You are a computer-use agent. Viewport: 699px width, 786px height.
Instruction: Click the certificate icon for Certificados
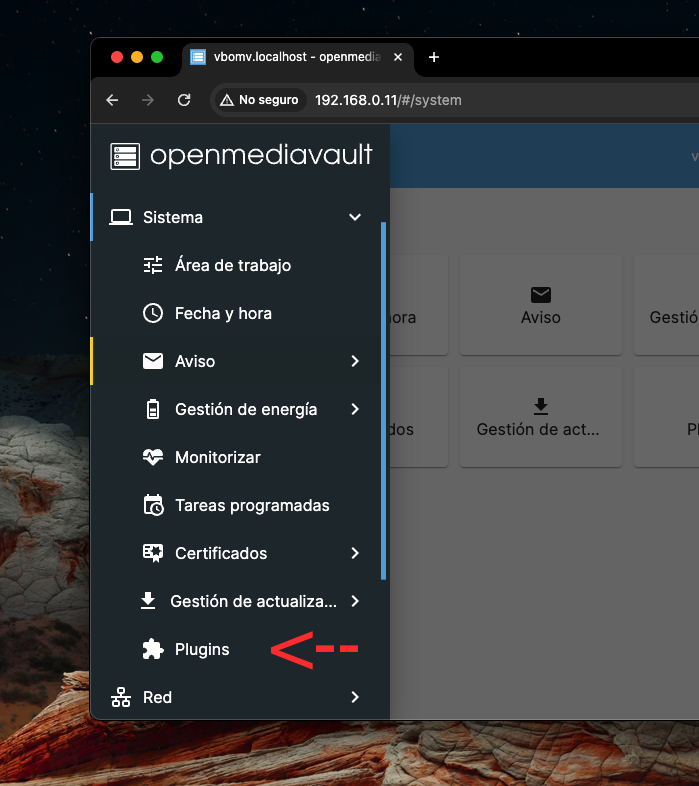pos(153,553)
